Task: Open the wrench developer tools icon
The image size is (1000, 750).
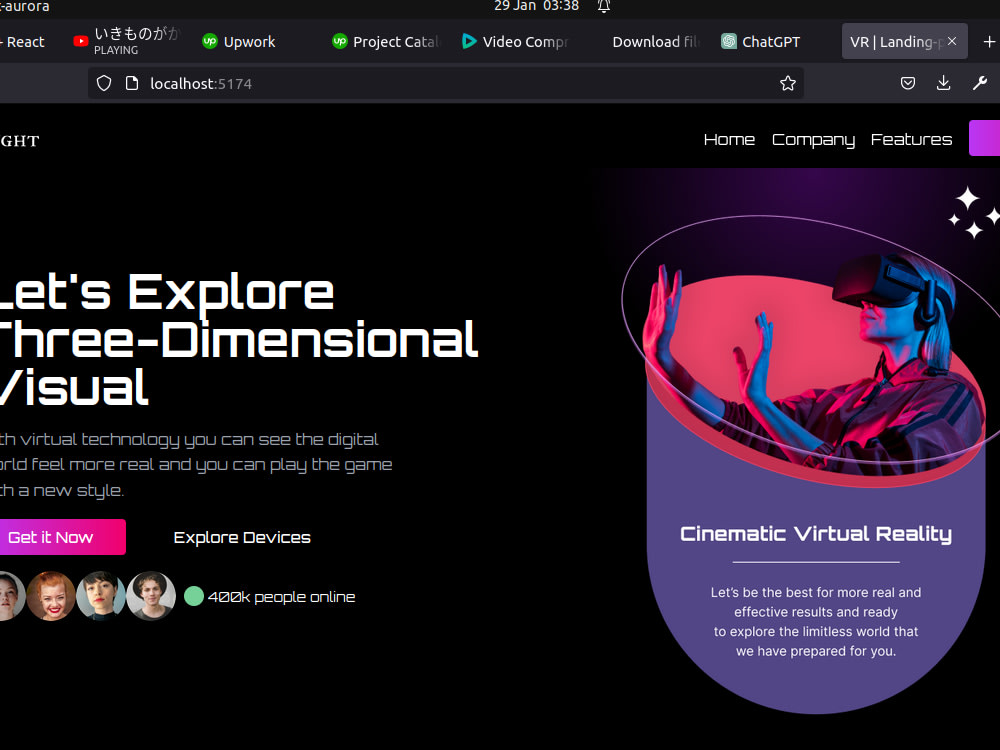Action: (x=980, y=83)
